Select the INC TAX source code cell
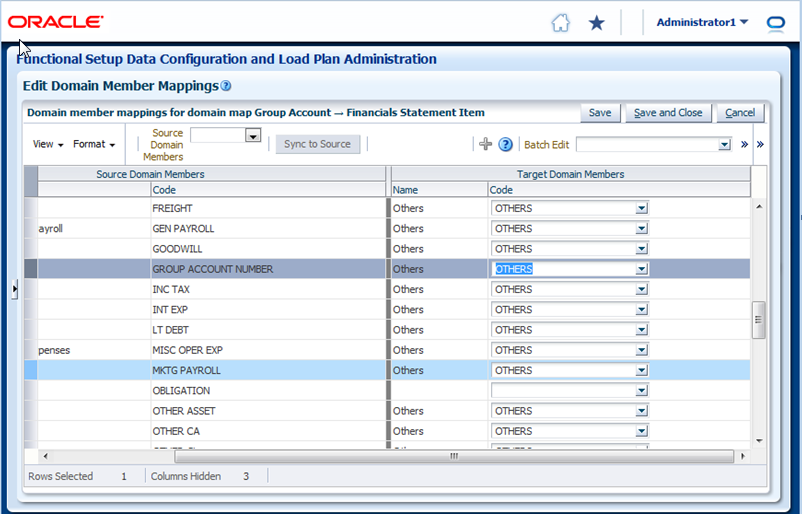Screen dimensions: 802x514 click(268, 289)
